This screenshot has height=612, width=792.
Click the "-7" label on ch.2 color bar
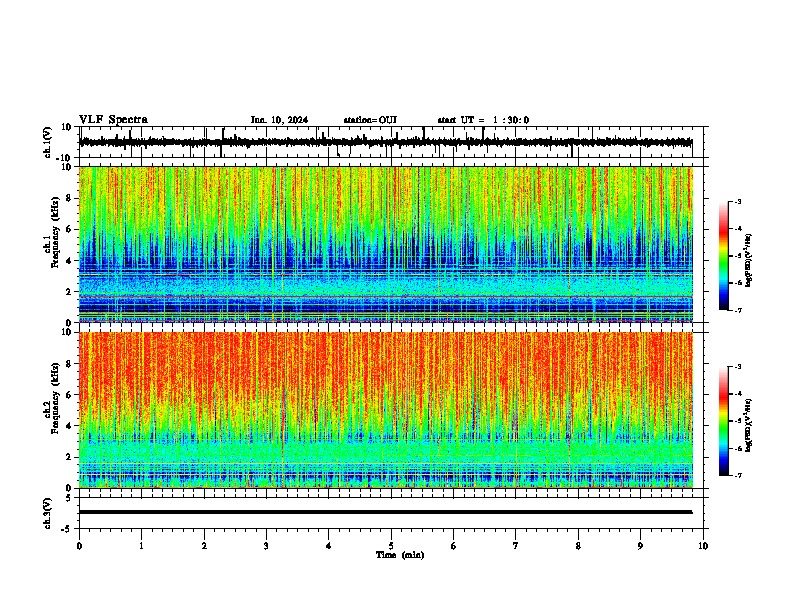coord(737,476)
